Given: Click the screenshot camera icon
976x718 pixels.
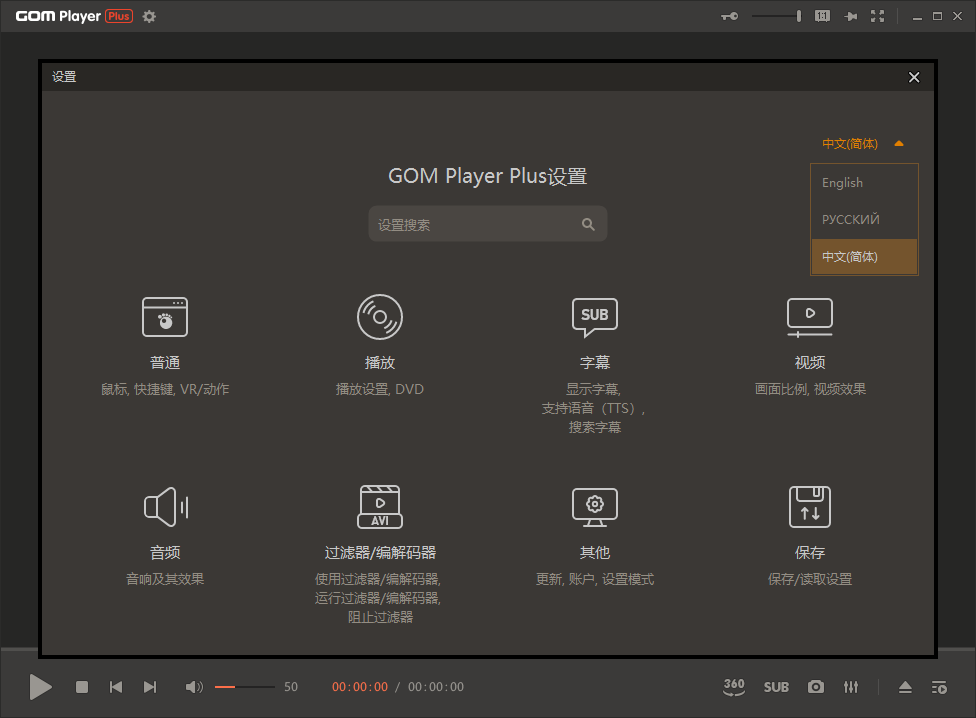Looking at the screenshot, I should tap(816, 687).
